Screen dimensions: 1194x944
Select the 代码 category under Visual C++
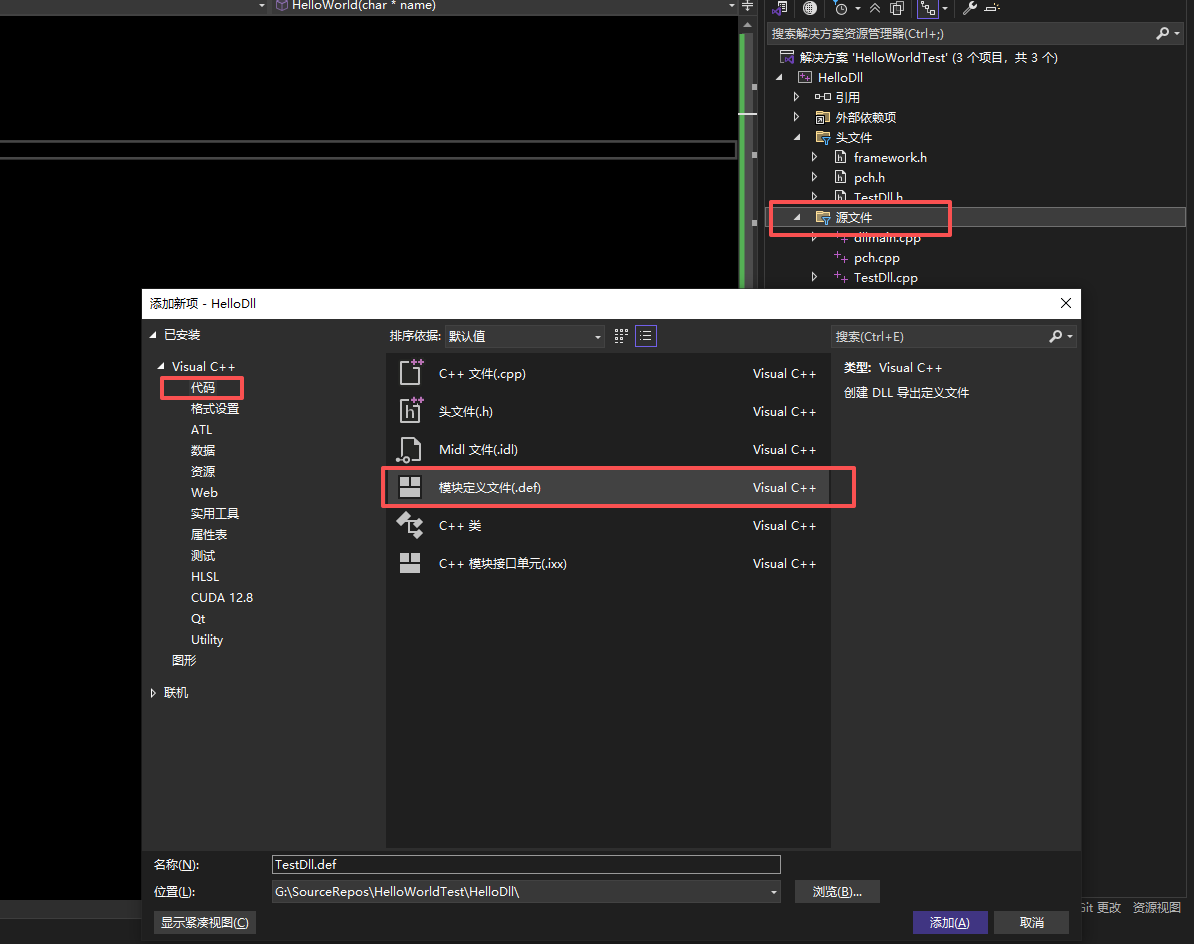[x=203, y=388]
